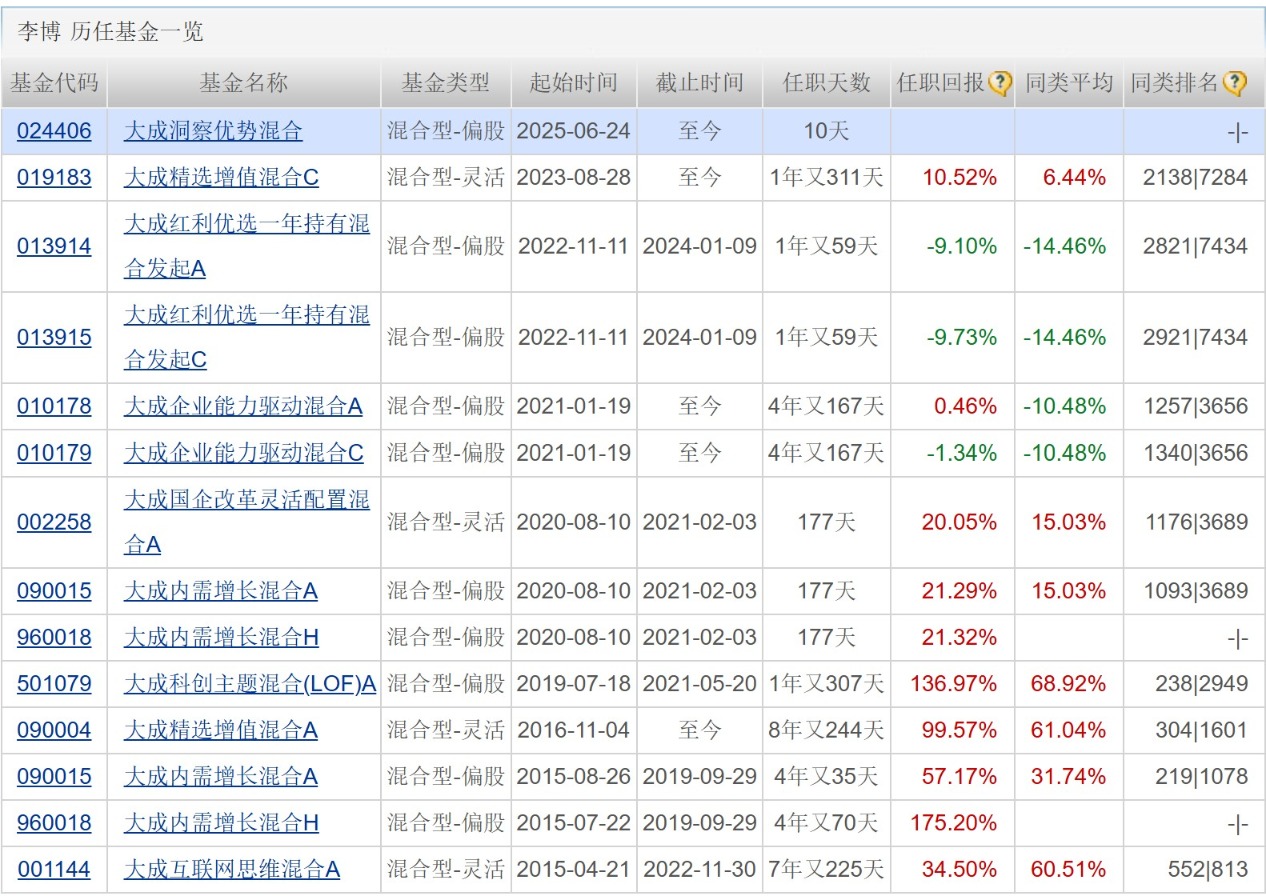
Task: Open fund code 501079 link
Action: (54, 684)
